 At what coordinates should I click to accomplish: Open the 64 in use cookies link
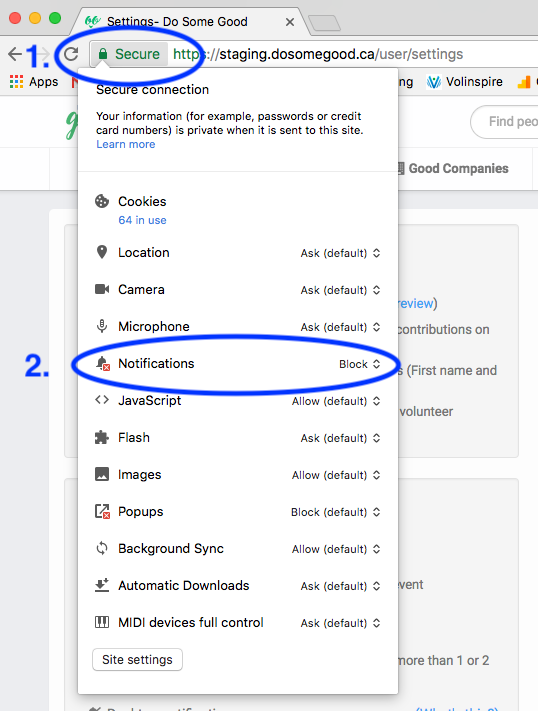[142, 220]
